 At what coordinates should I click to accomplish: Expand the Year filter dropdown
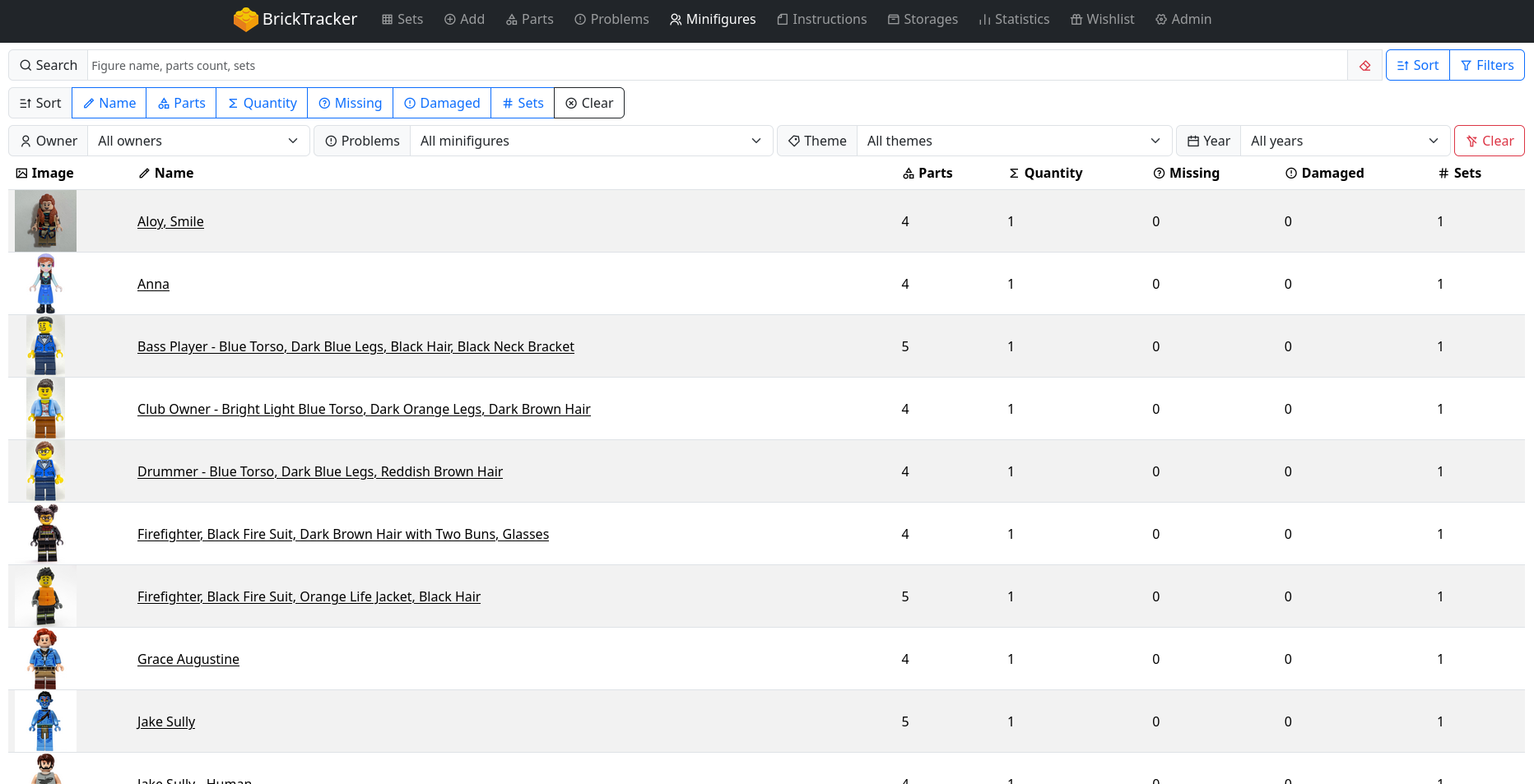coord(1343,141)
